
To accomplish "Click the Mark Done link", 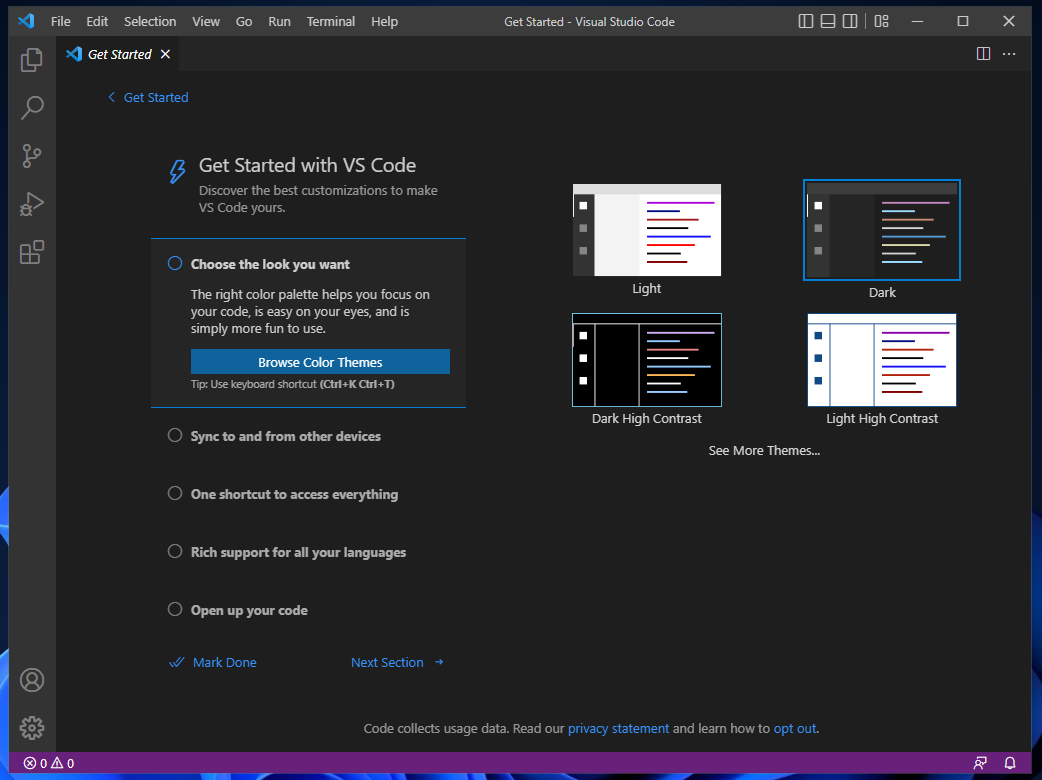I will point(225,662).
